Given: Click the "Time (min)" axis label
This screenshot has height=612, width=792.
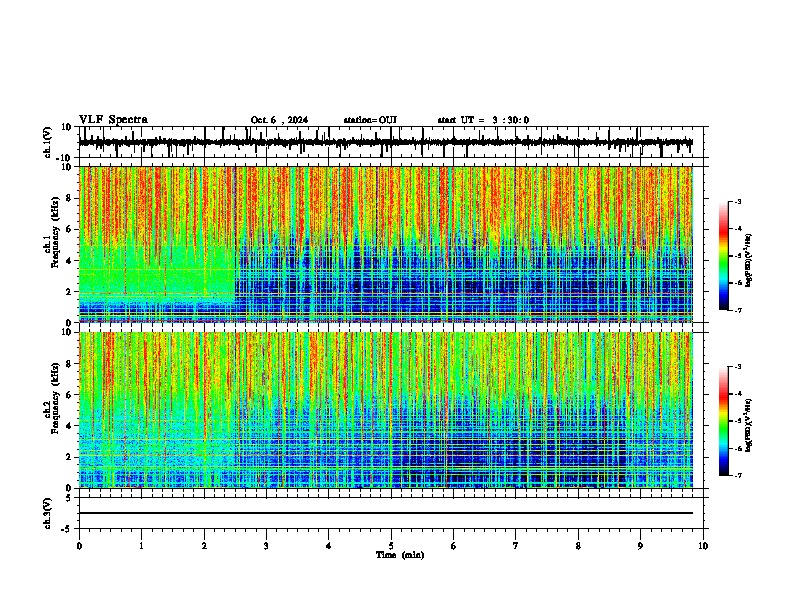Looking at the screenshot, I should click(x=400, y=555).
